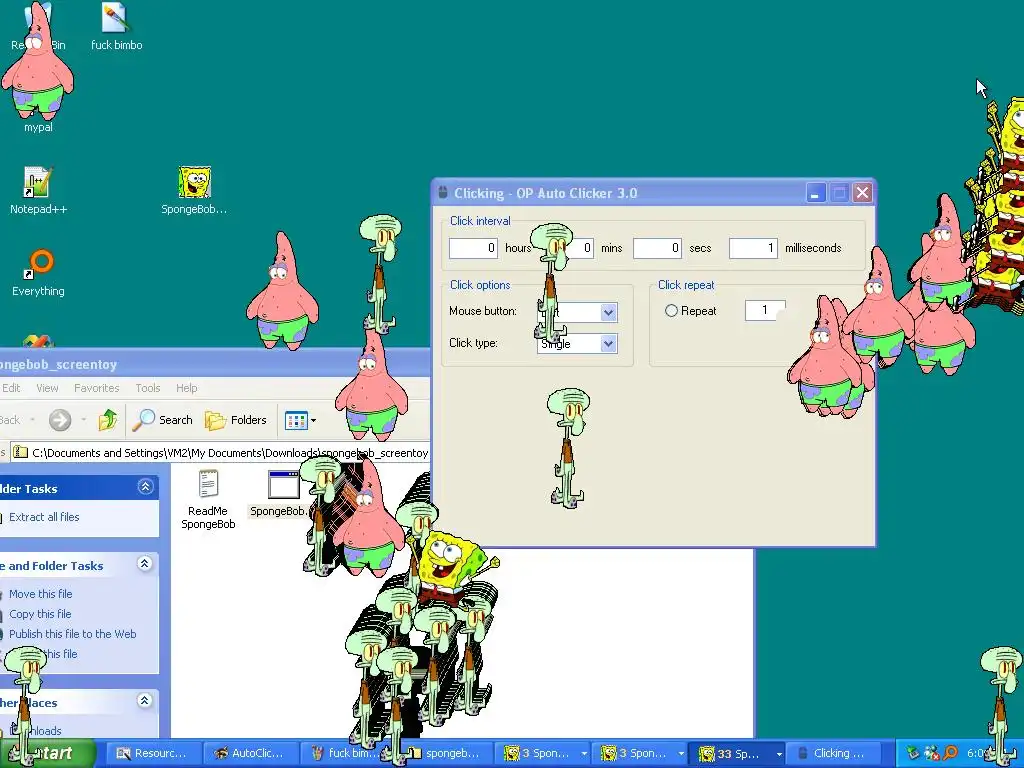Open the SpongeBob desktop icon
The height and width of the screenshot is (768, 1024).
(x=194, y=190)
